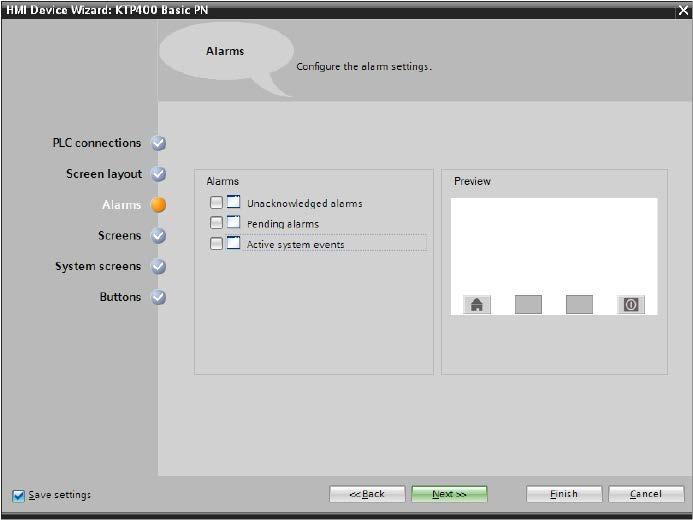Screen dimensions: 693x520
Task: Enable the Active system events checkbox
Action: 216,243
